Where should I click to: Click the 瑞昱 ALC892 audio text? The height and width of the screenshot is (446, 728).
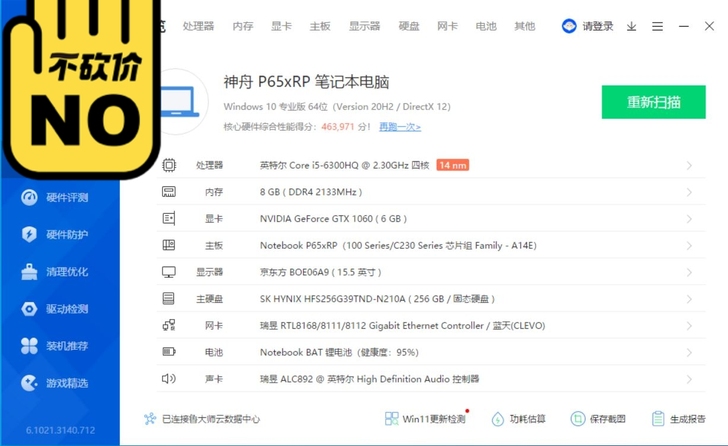click(369, 379)
